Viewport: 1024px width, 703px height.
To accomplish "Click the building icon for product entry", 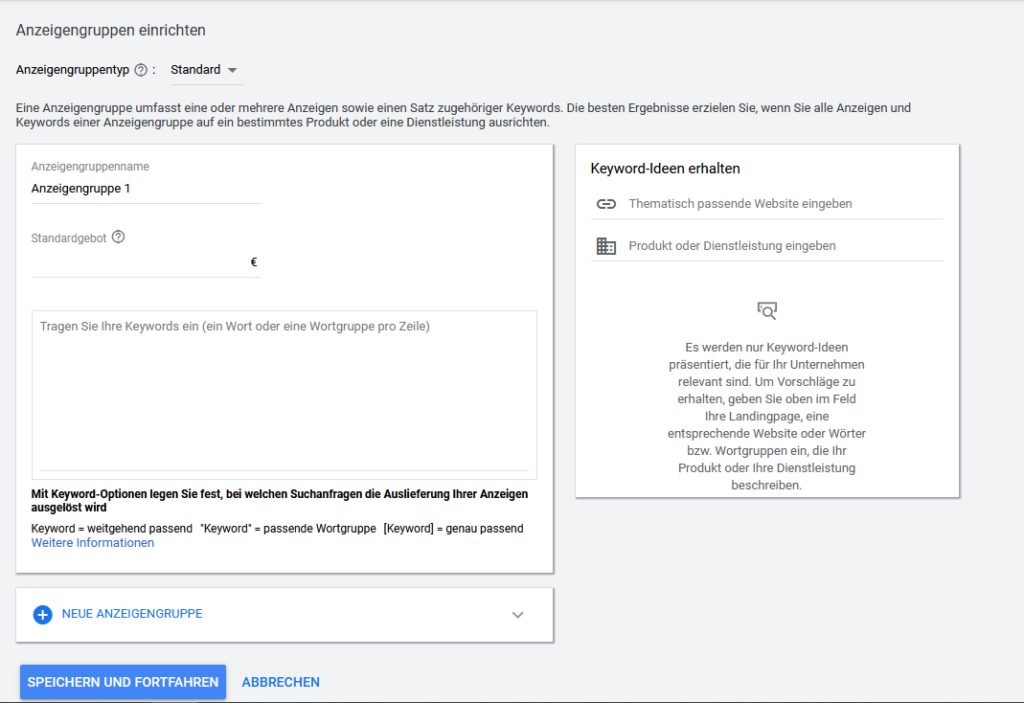I will click(606, 246).
